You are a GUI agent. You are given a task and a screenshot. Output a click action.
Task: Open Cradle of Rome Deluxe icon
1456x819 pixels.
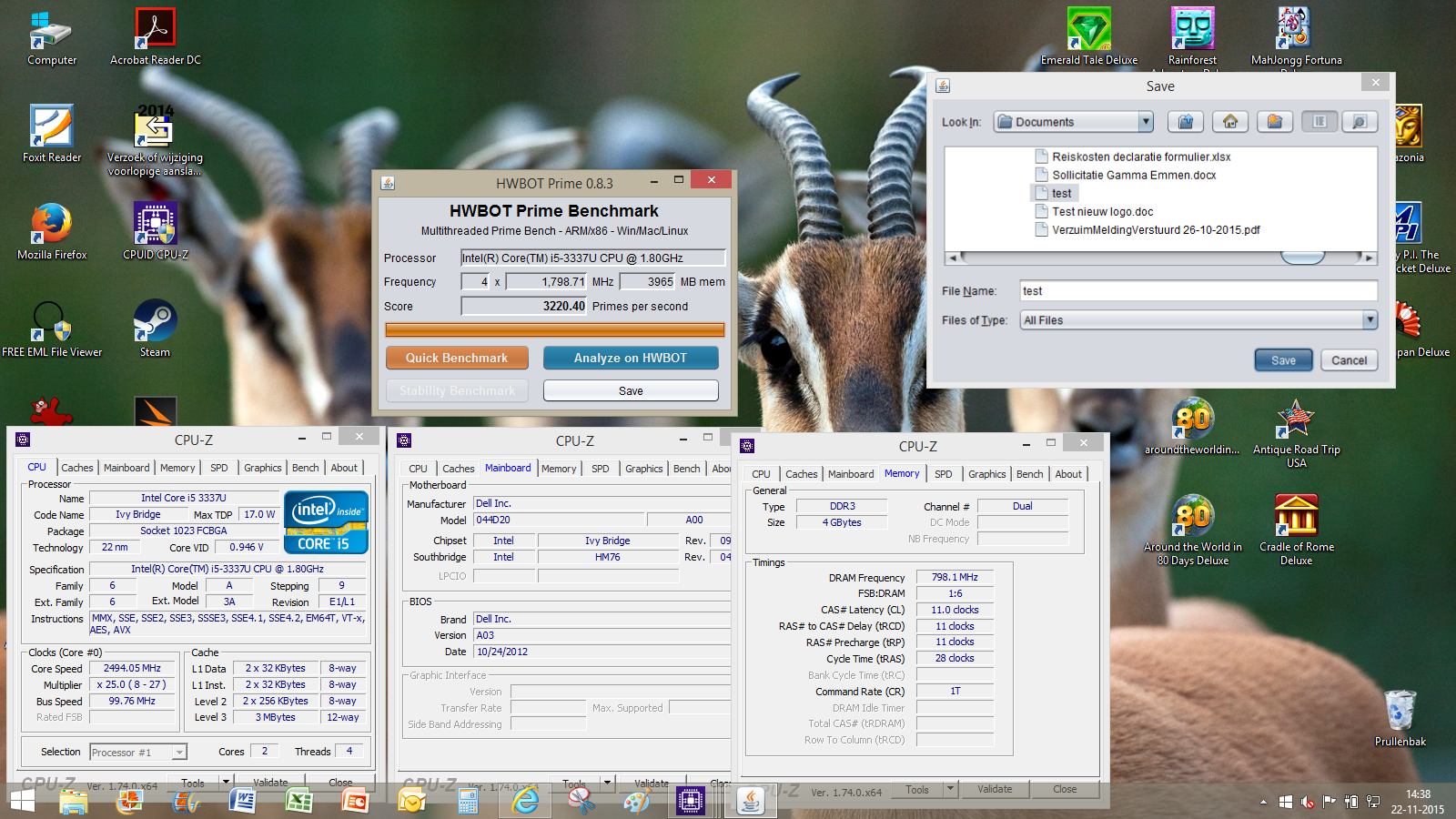tap(1296, 530)
